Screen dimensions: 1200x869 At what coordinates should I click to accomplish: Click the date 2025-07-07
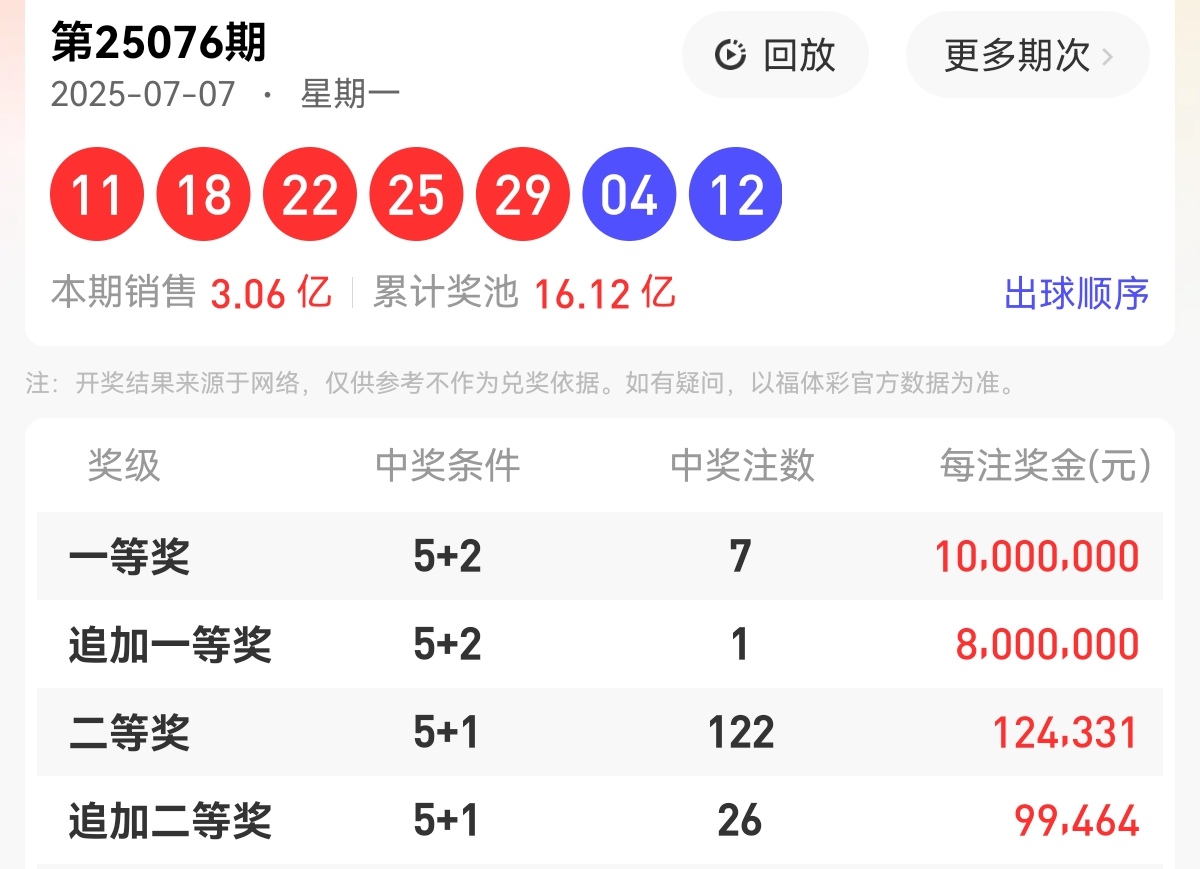tap(143, 95)
